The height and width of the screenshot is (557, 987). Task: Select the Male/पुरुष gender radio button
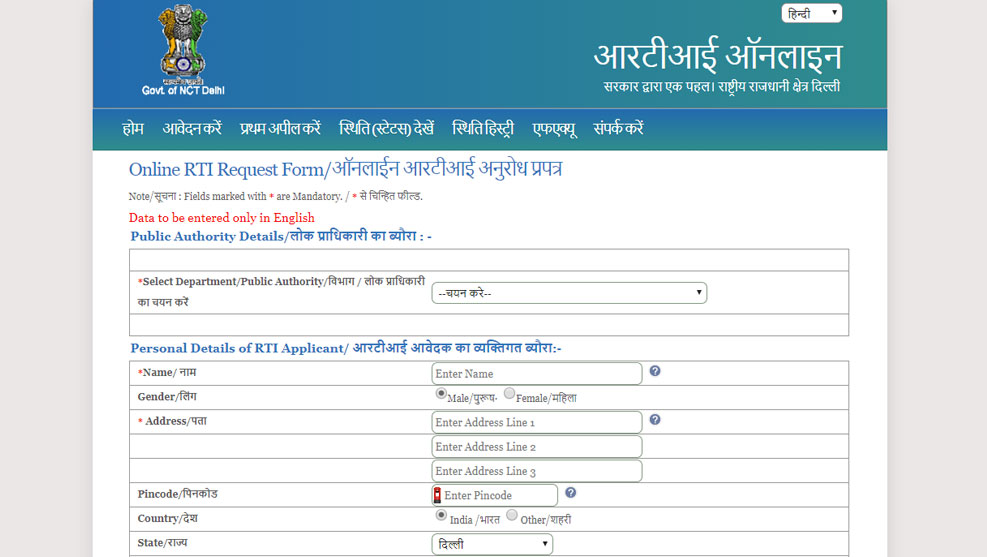[441, 394]
